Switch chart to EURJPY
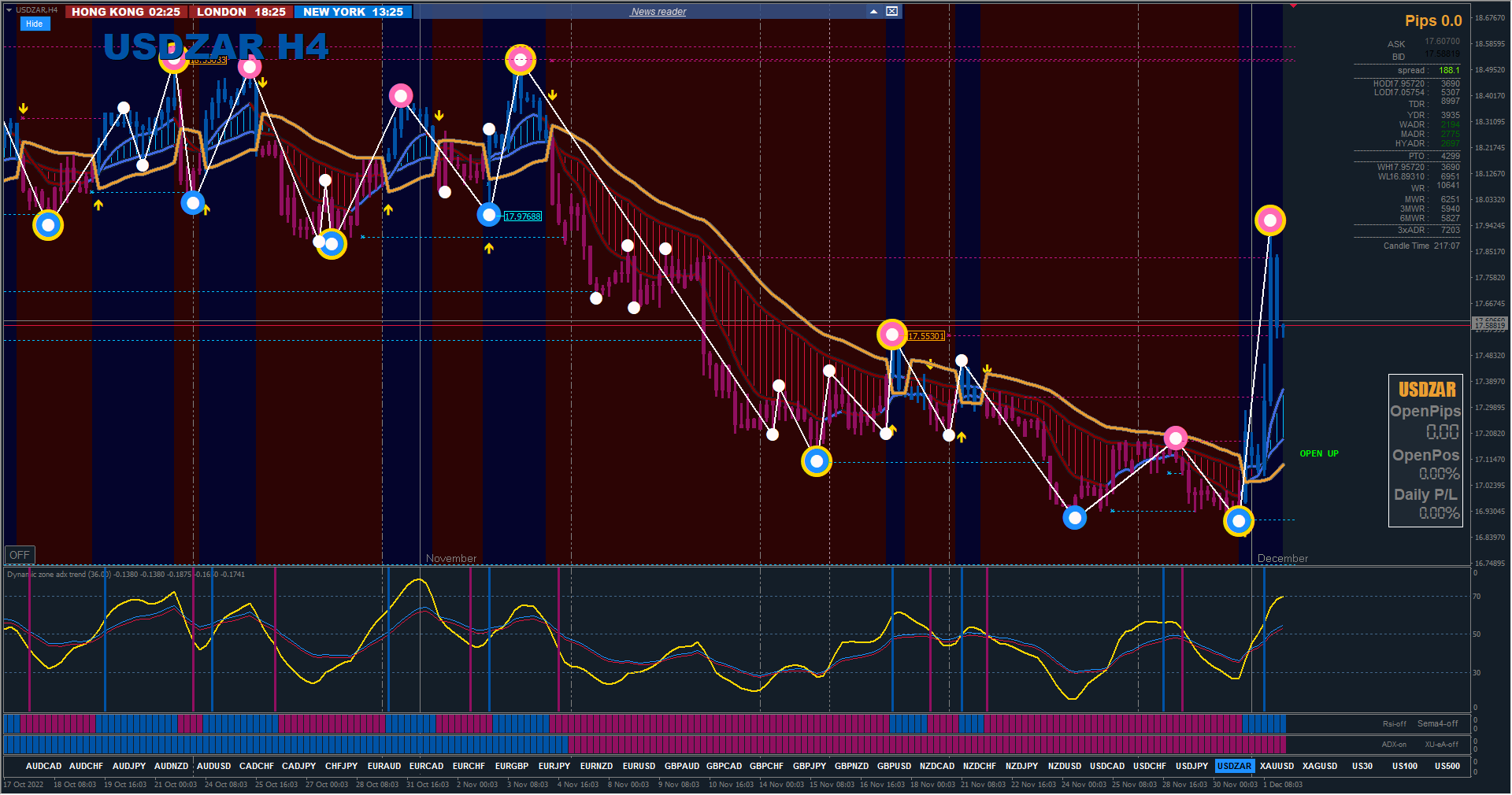The height and width of the screenshot is (795, 1512). tap(554, 766)
